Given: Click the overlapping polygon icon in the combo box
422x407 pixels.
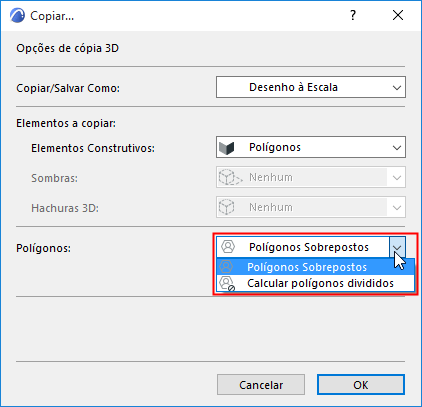Looking at the screenshot, I should pyautogui.click(x=228, y=247).
